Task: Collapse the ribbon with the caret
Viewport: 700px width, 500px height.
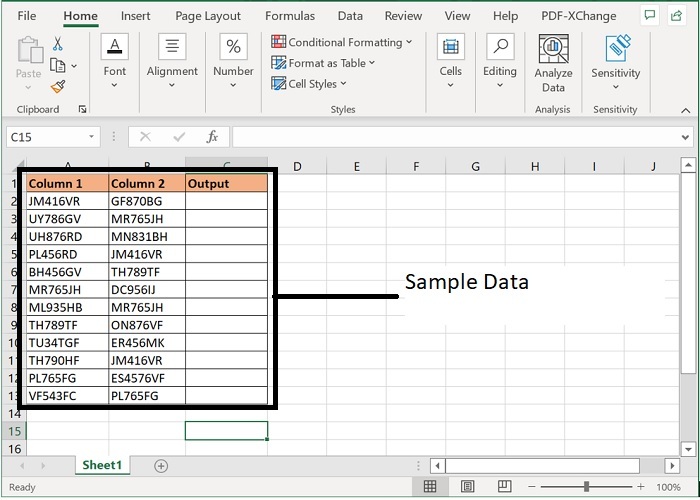Action: 686,111
